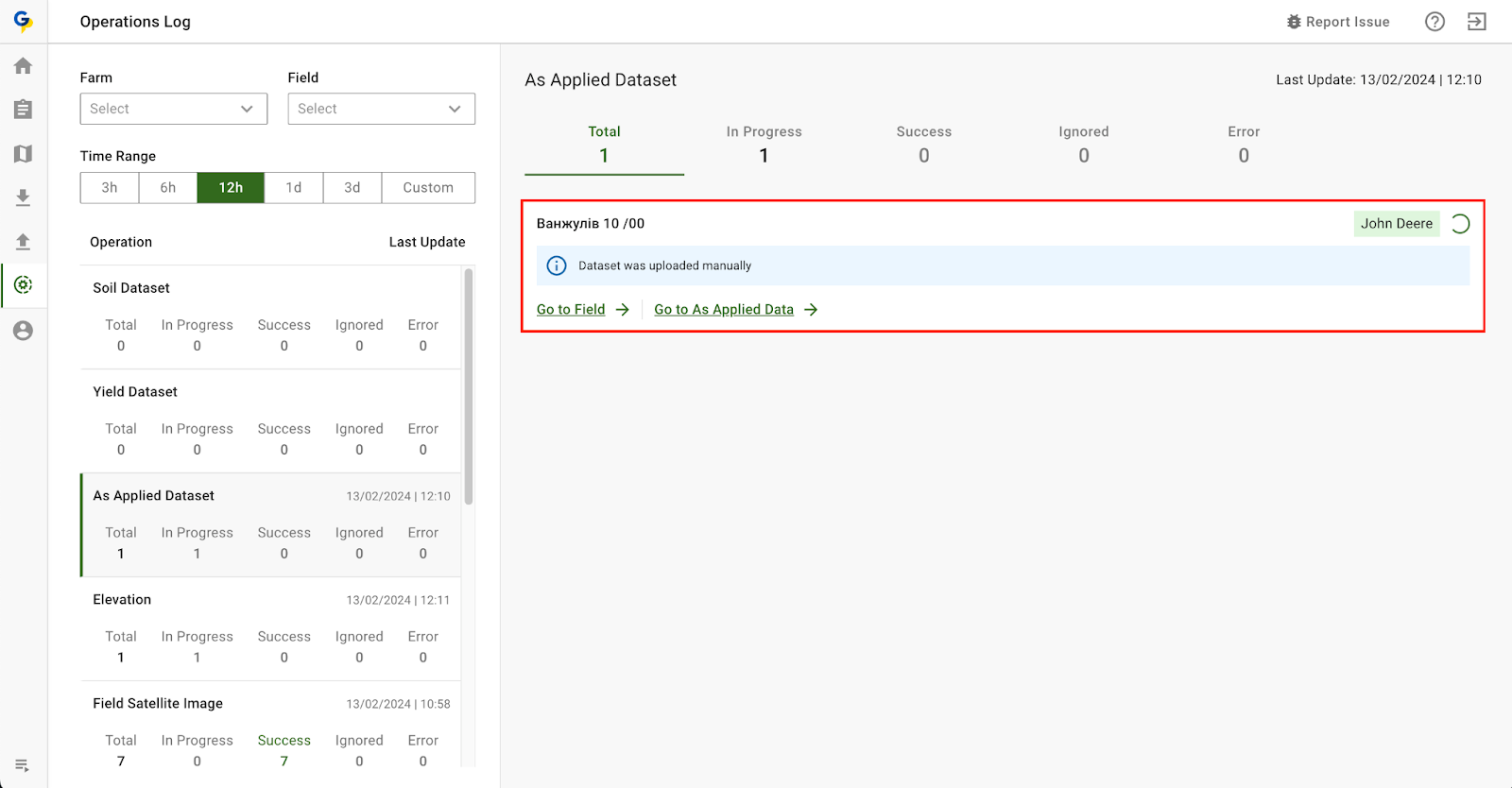Viewport: 1512px width, 788px height.
Task: Expand the sidebar menu at bottom left
Action: (23, 765)
